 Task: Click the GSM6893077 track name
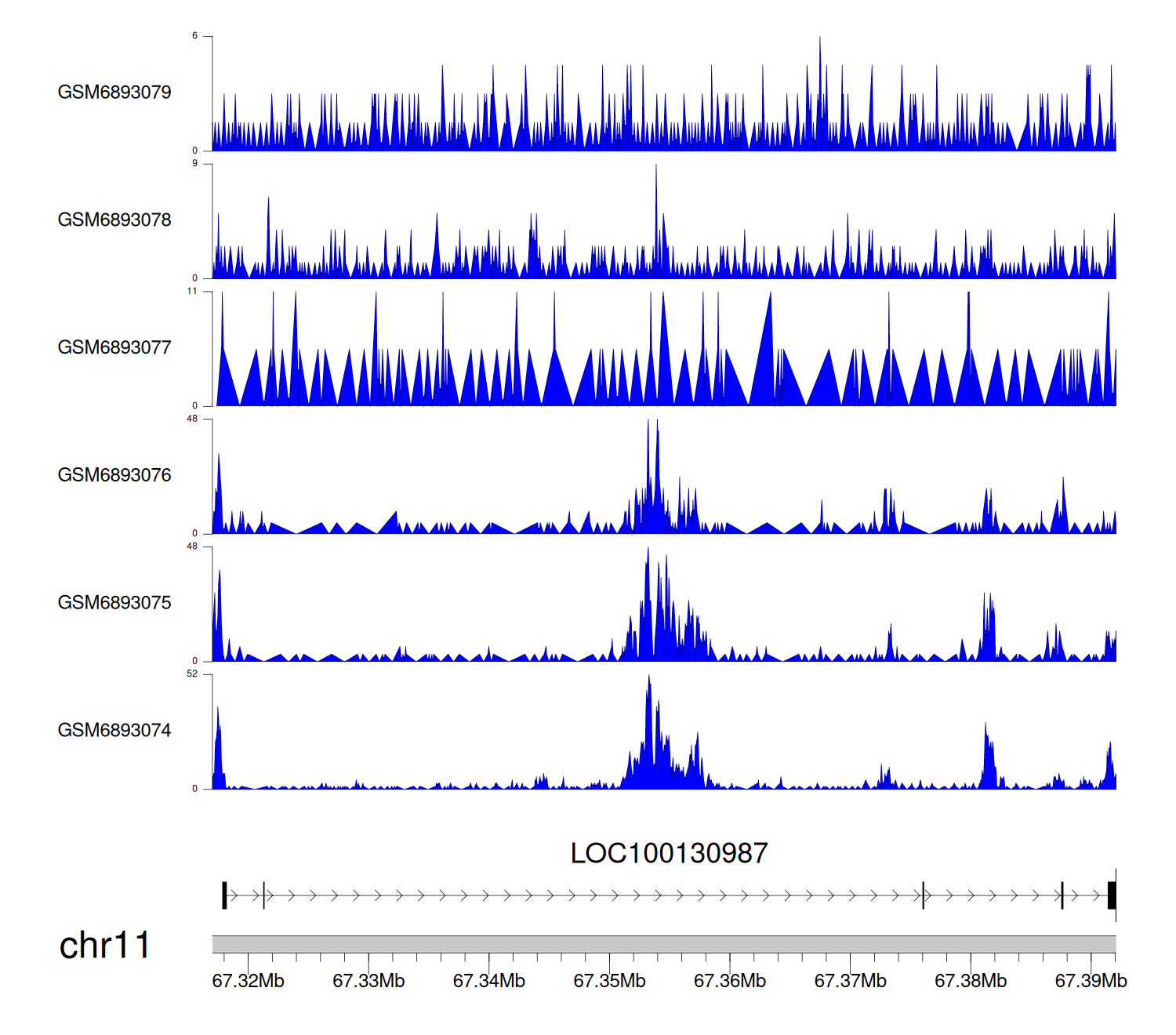[114, 348]
